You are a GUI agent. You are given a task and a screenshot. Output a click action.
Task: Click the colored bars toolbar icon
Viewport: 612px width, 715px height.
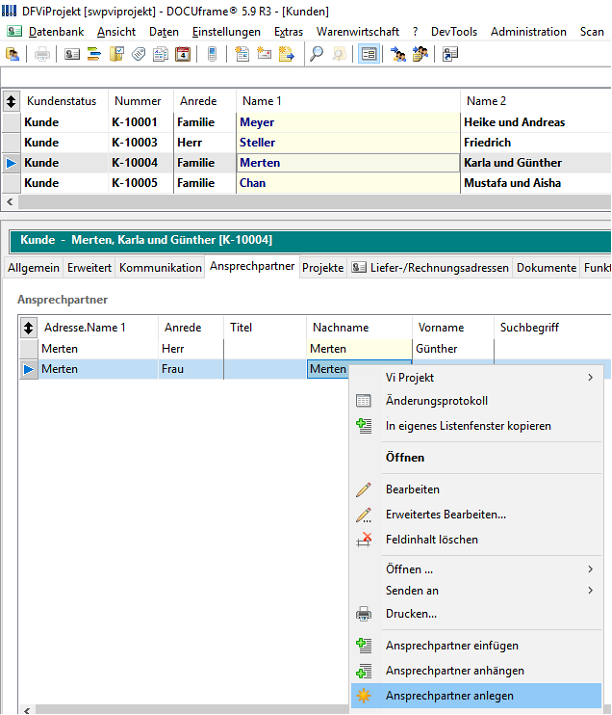coord(94,54)
